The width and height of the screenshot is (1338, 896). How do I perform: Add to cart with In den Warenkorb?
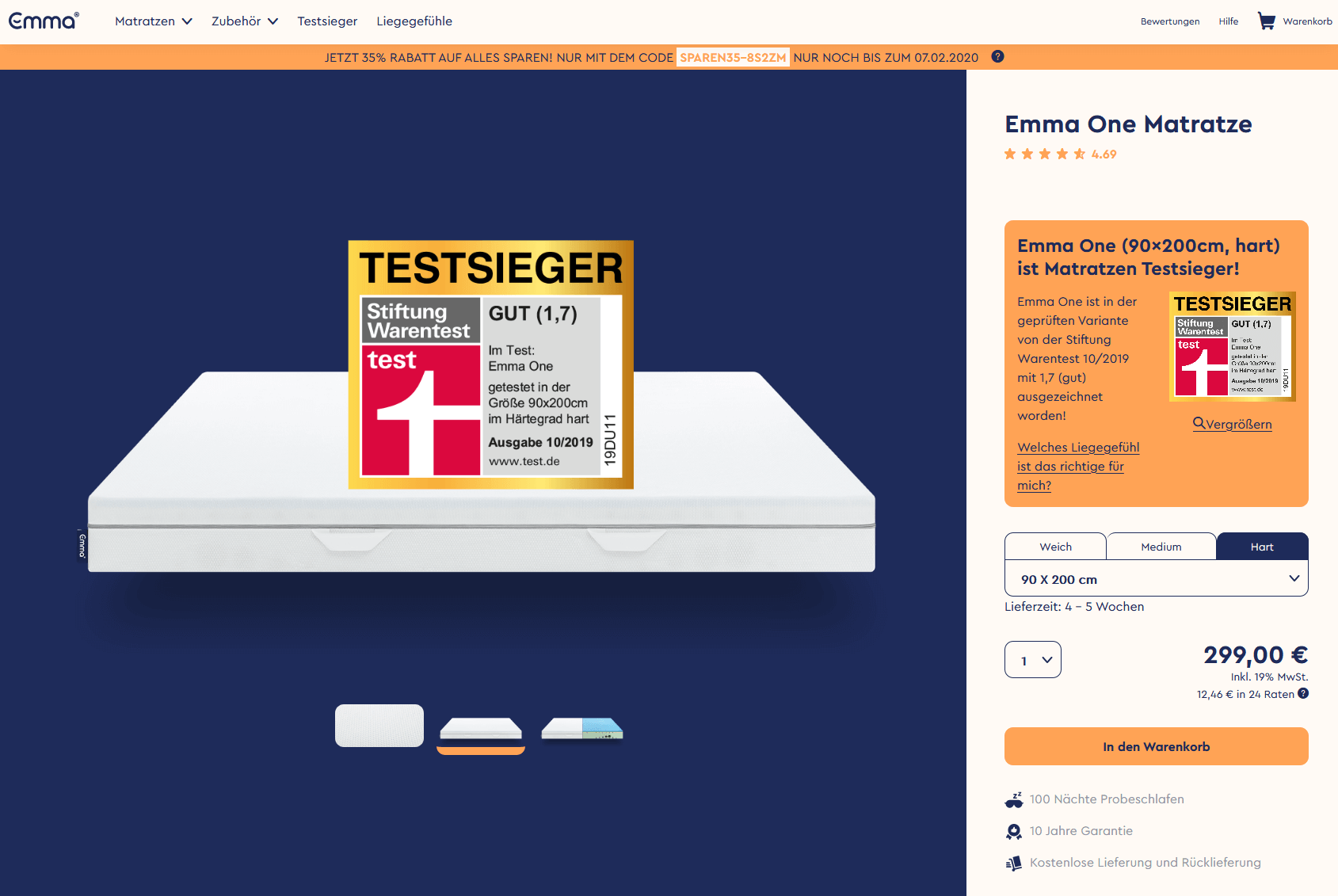point(1156,746)
